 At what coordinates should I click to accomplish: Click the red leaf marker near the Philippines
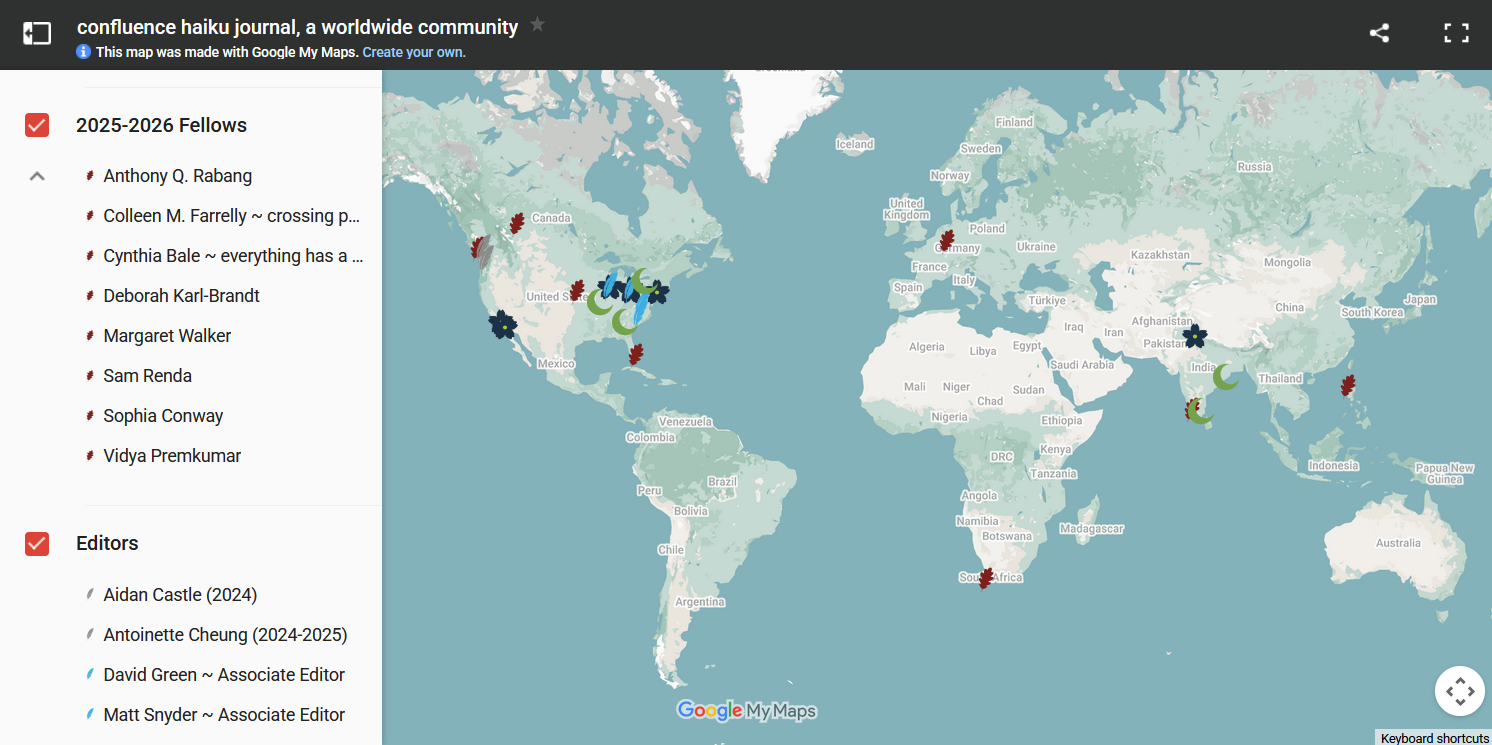(1348, 385)
